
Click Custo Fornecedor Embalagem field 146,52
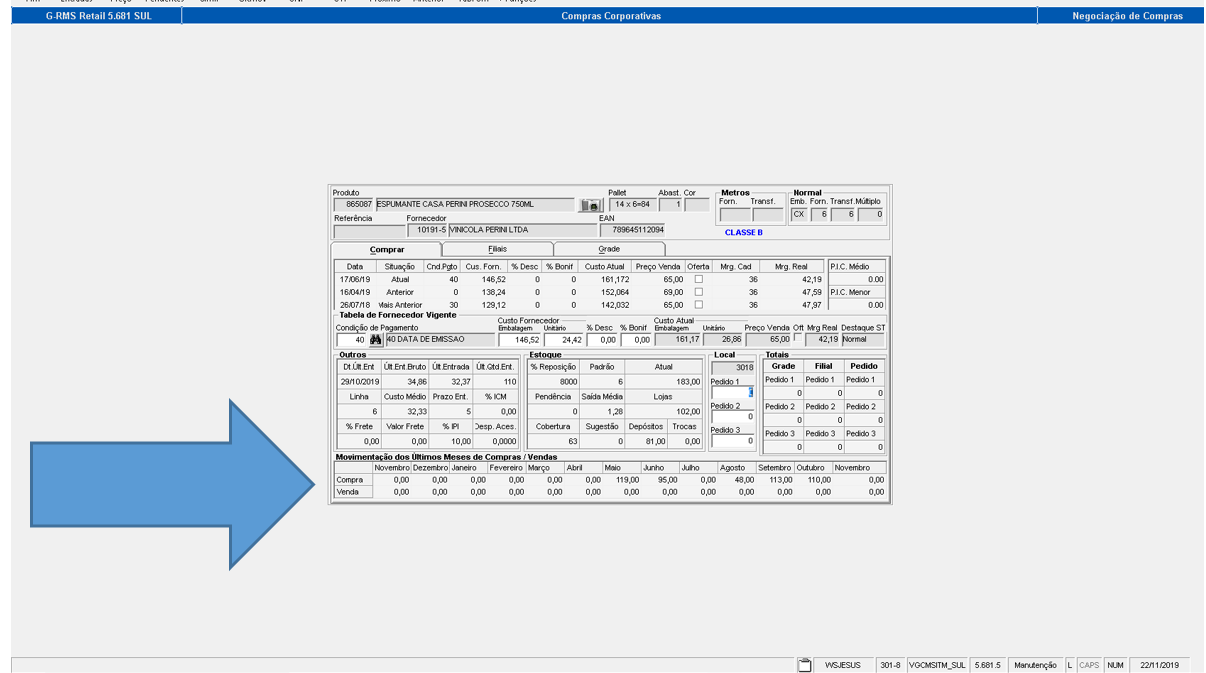(519, 340)
